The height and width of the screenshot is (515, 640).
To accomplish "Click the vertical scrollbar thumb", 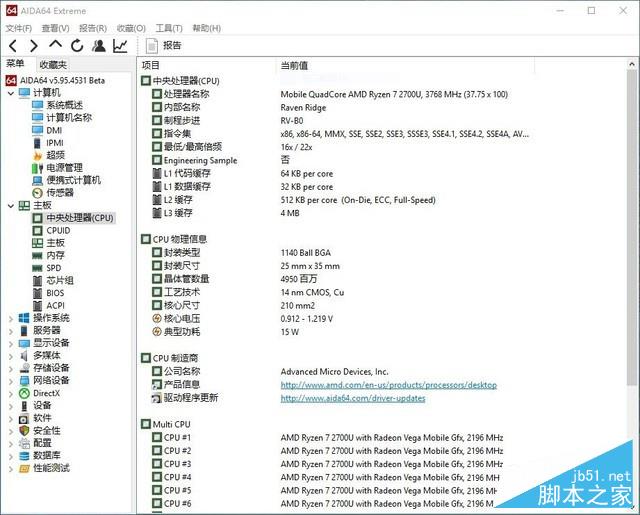I will click(x=631, y=226).
